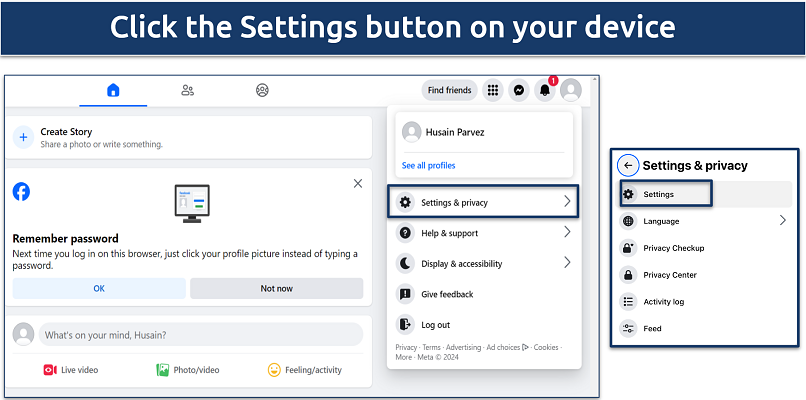This screenshot has width=806, height=400.
Task: Start a Live video post
Action: coord(70,370)
